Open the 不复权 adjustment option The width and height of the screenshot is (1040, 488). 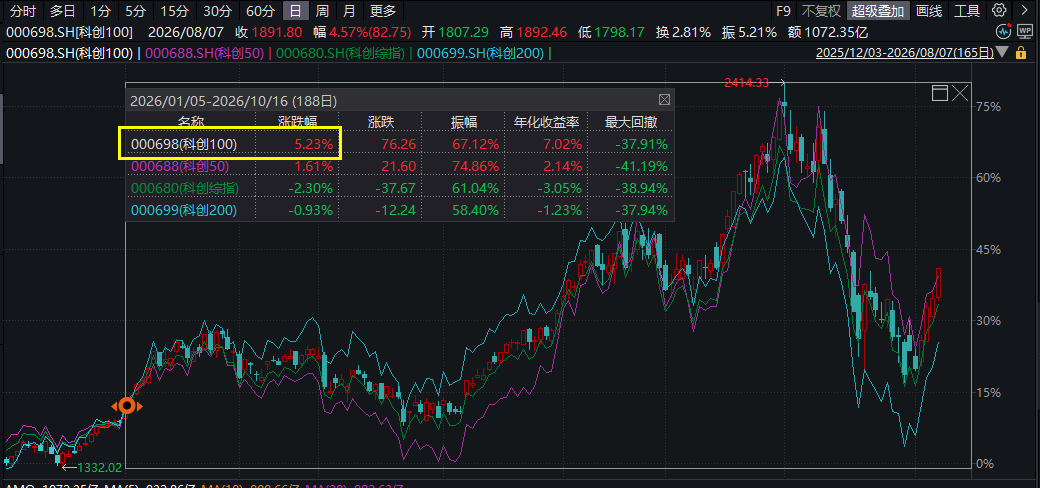(821, 10)
